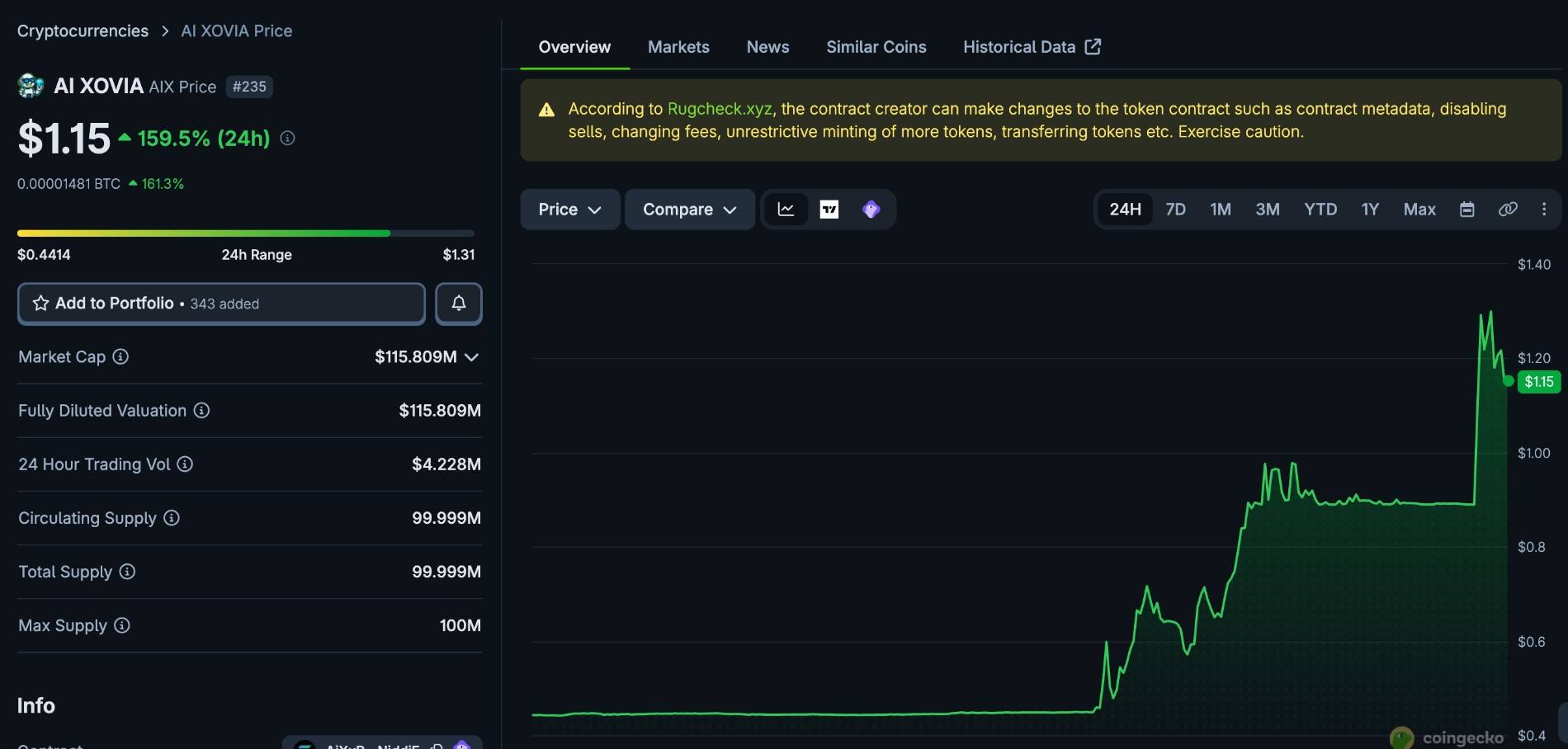Click the 159.5% (24h) change text
1568x749 pixels.
[x=204, y=139]
